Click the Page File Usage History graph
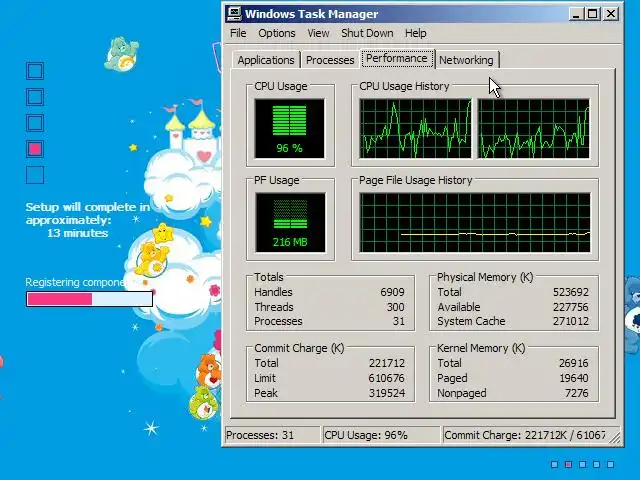This screenshot has width=640, height=480. pyautogui.click(x=475, y=222)
